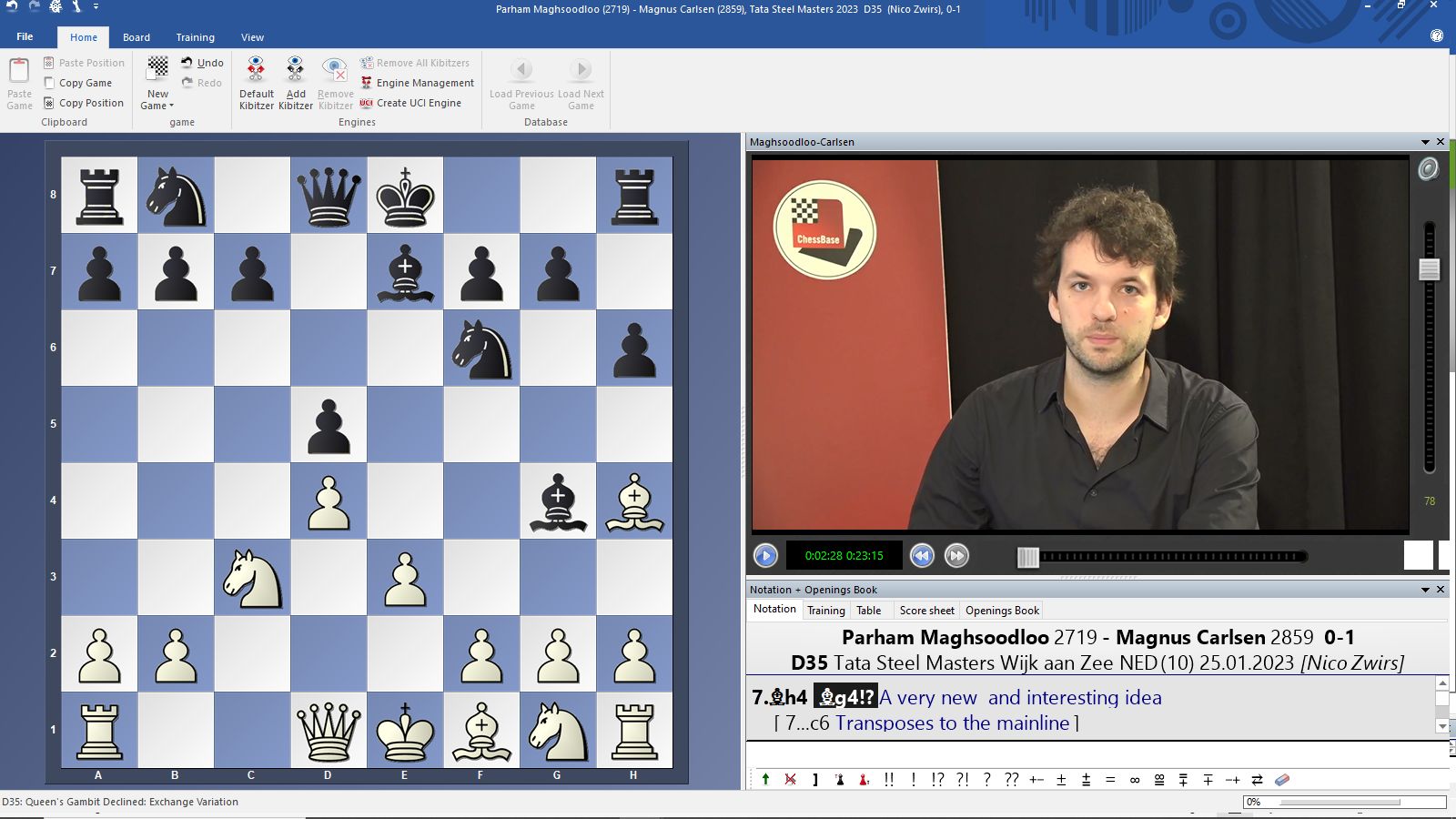Click the green up arrow in annotation toolbar

click(x=765, y=780)
